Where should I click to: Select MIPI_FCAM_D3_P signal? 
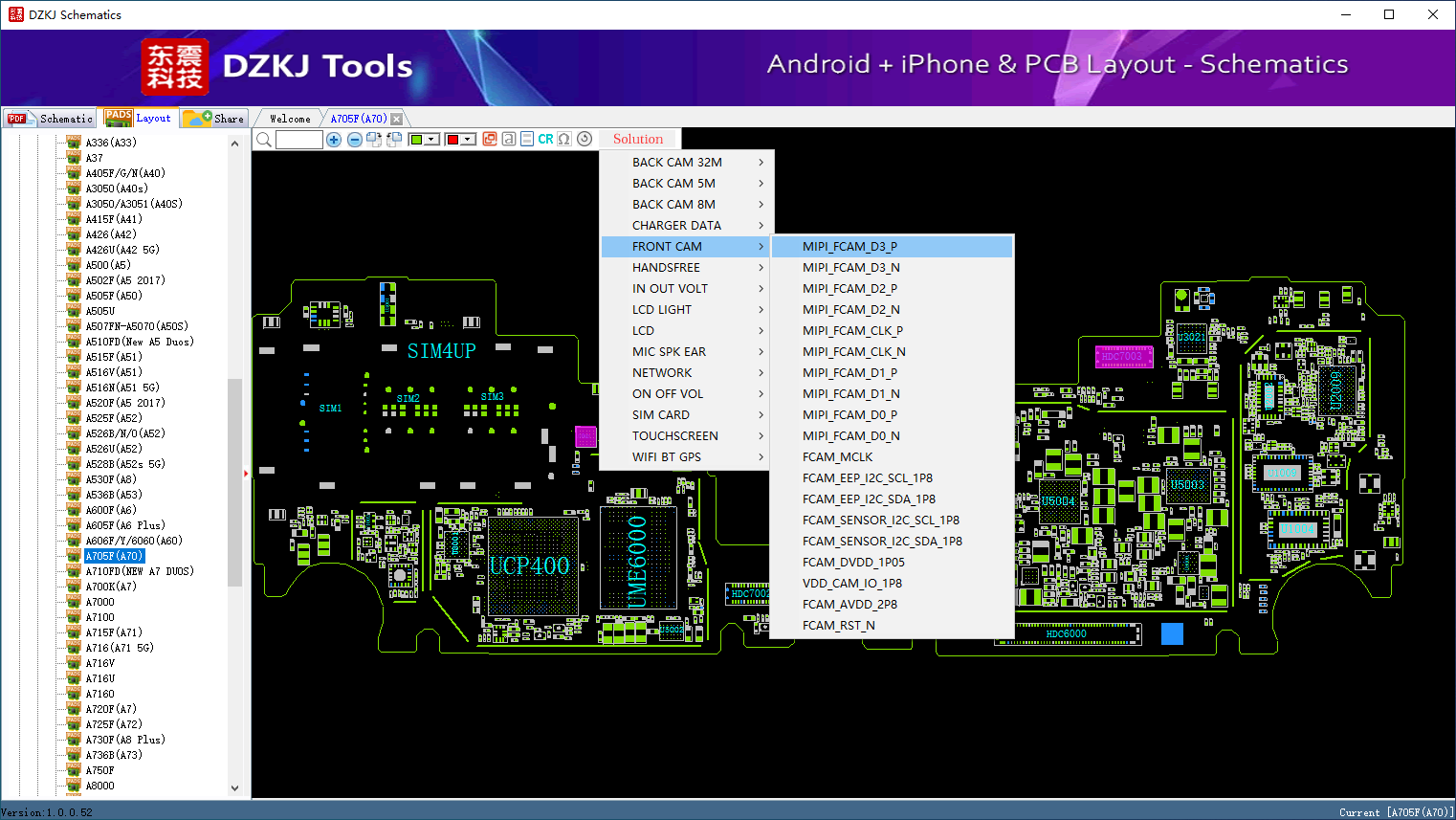coord(892,247)
